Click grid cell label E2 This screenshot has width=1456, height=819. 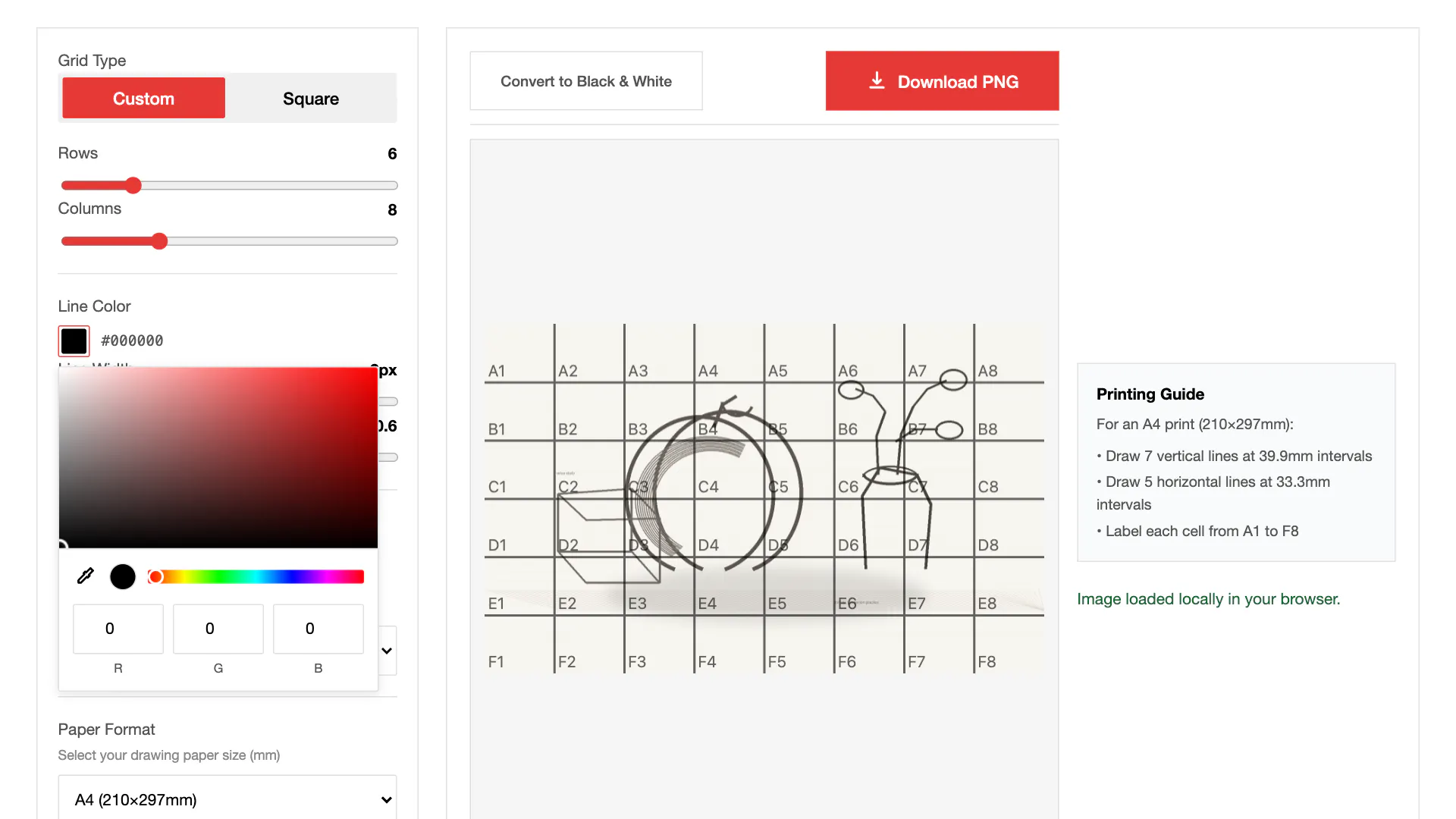[567, 604]
